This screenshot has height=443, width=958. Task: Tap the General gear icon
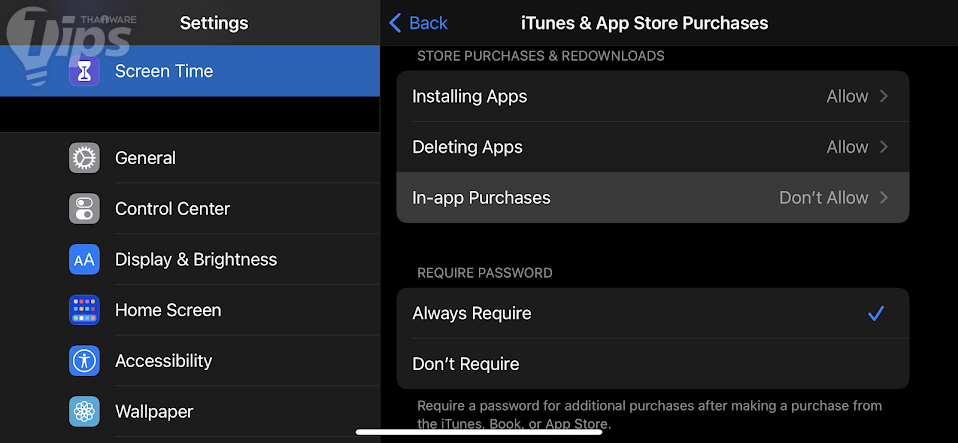coord(84,158)
